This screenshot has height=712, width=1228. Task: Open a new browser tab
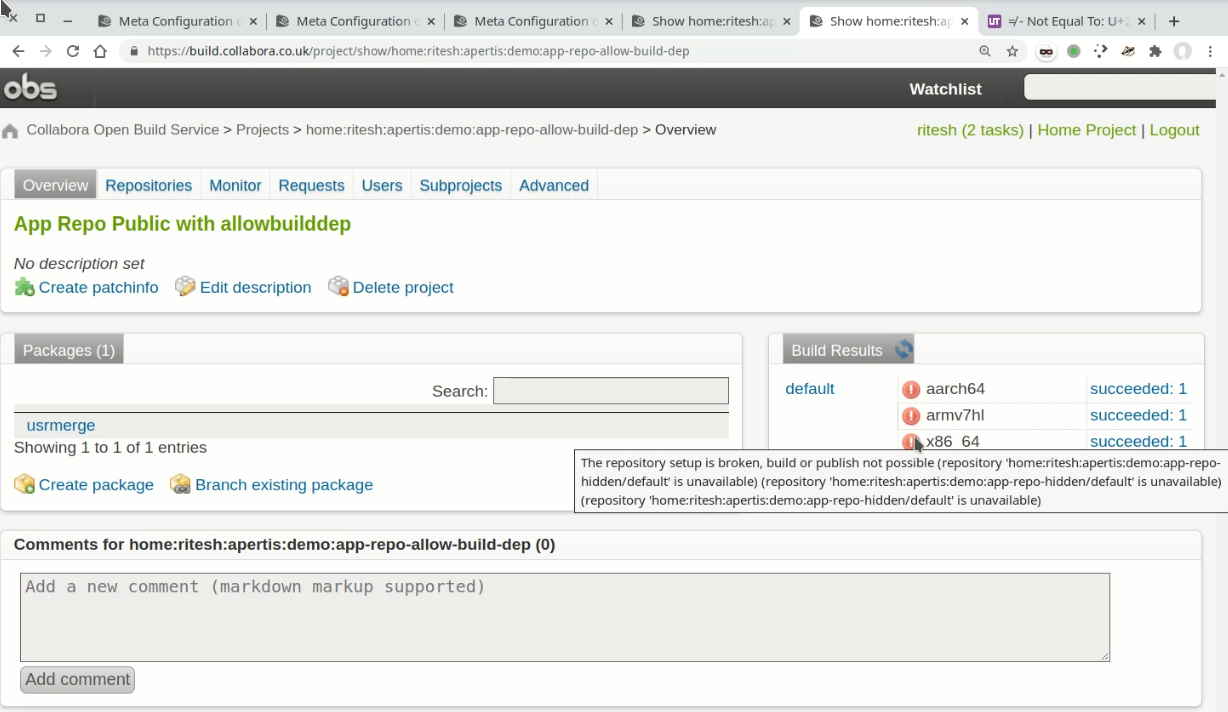(x=1174, y=21)
